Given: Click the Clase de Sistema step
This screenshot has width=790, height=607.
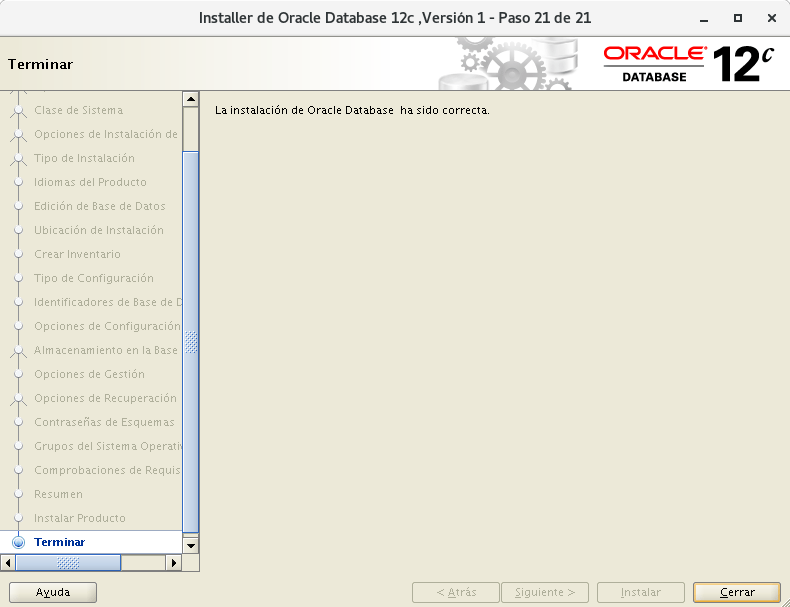Looking at the screenshot, I should [79, 110].
